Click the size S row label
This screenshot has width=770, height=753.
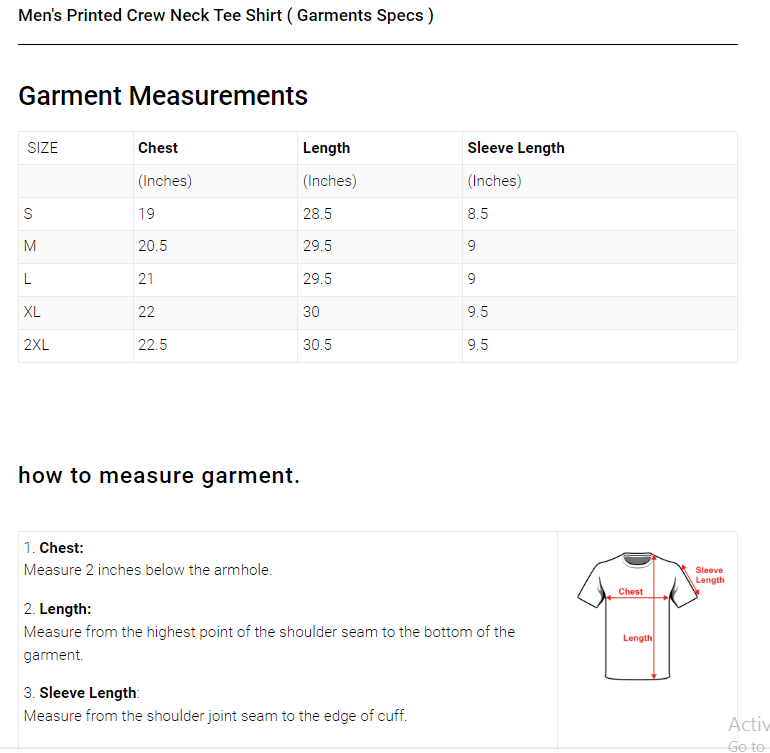click(x=28, y=214)
